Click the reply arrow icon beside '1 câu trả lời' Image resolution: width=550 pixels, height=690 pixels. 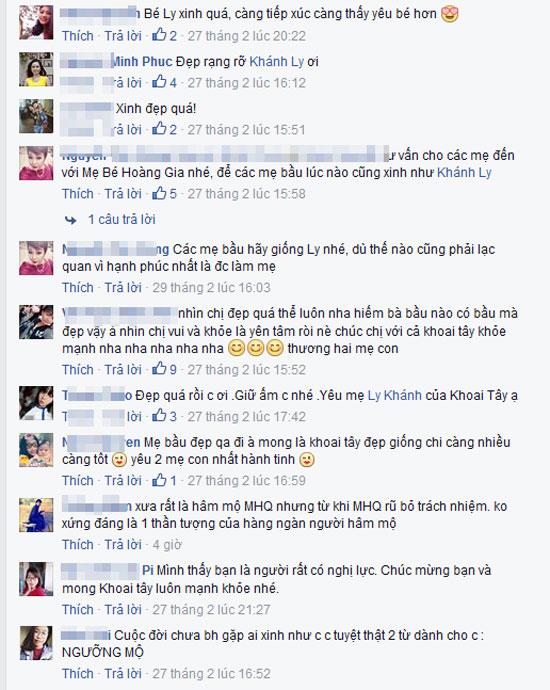(70, 220)
